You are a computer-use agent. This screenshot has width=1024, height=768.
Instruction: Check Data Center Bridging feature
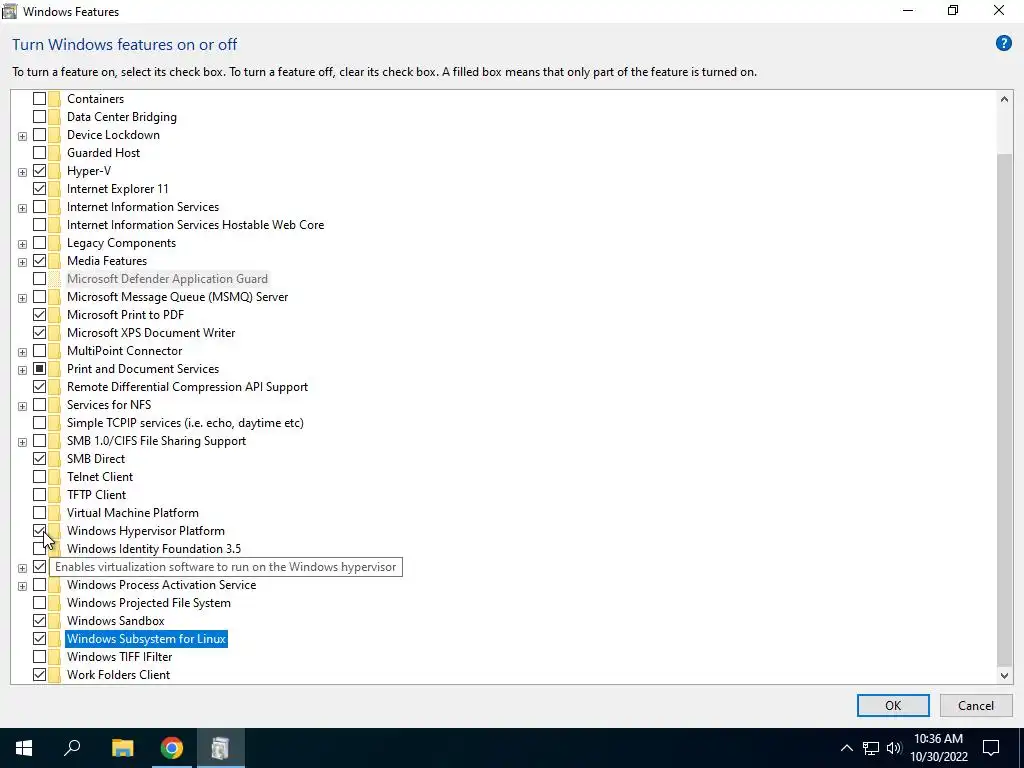pos(39,117)
